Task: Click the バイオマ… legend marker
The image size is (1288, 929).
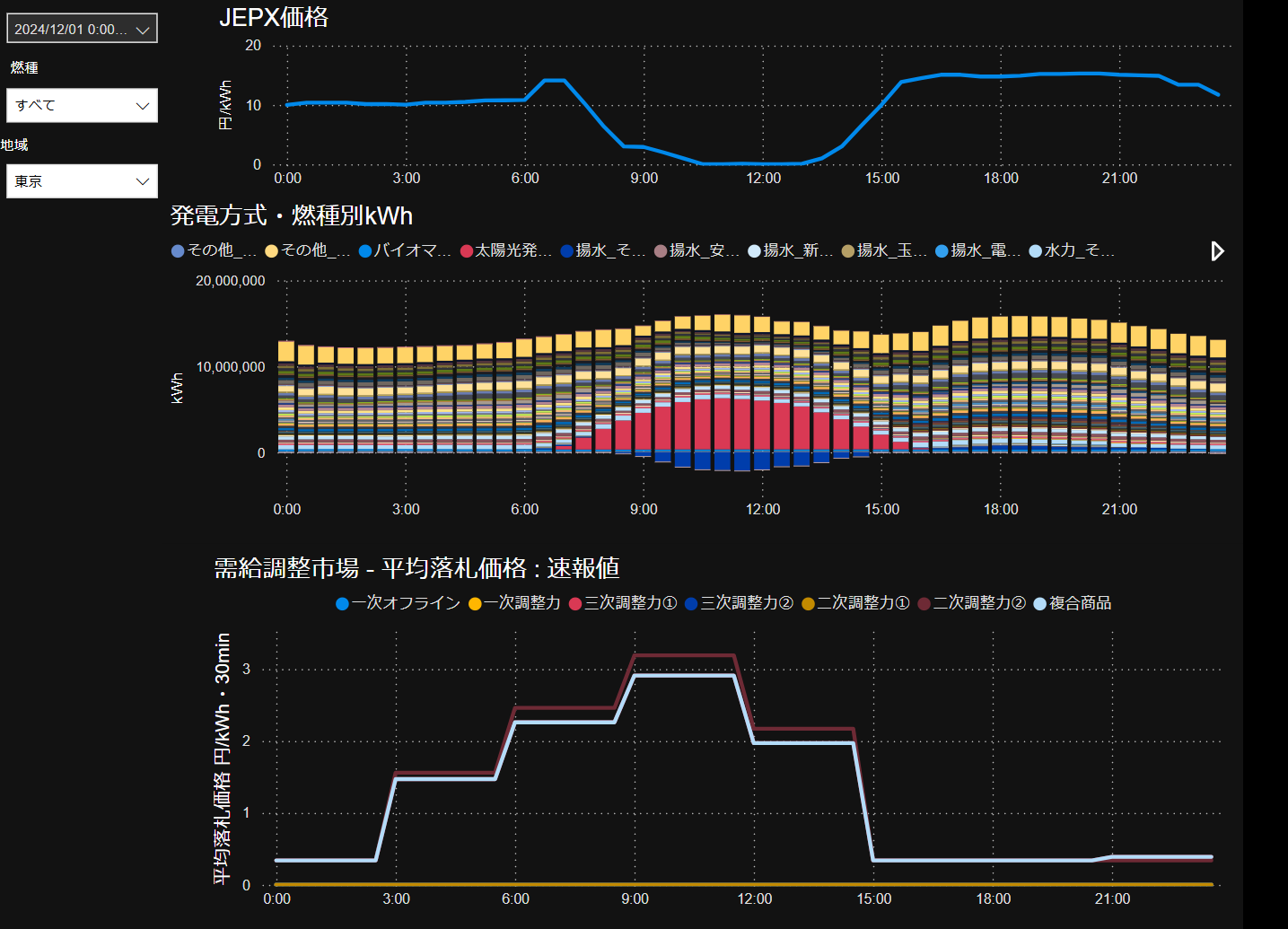Action: click(x=365, y=251)
